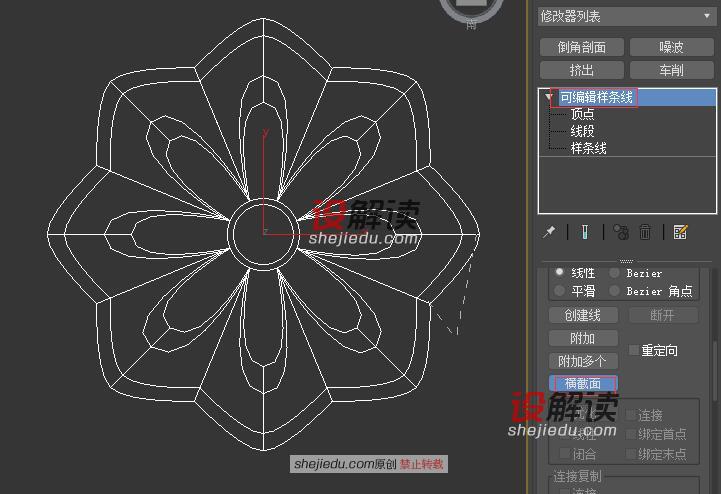Apply the 倒角剖面 modifier button

coord(582,47)
